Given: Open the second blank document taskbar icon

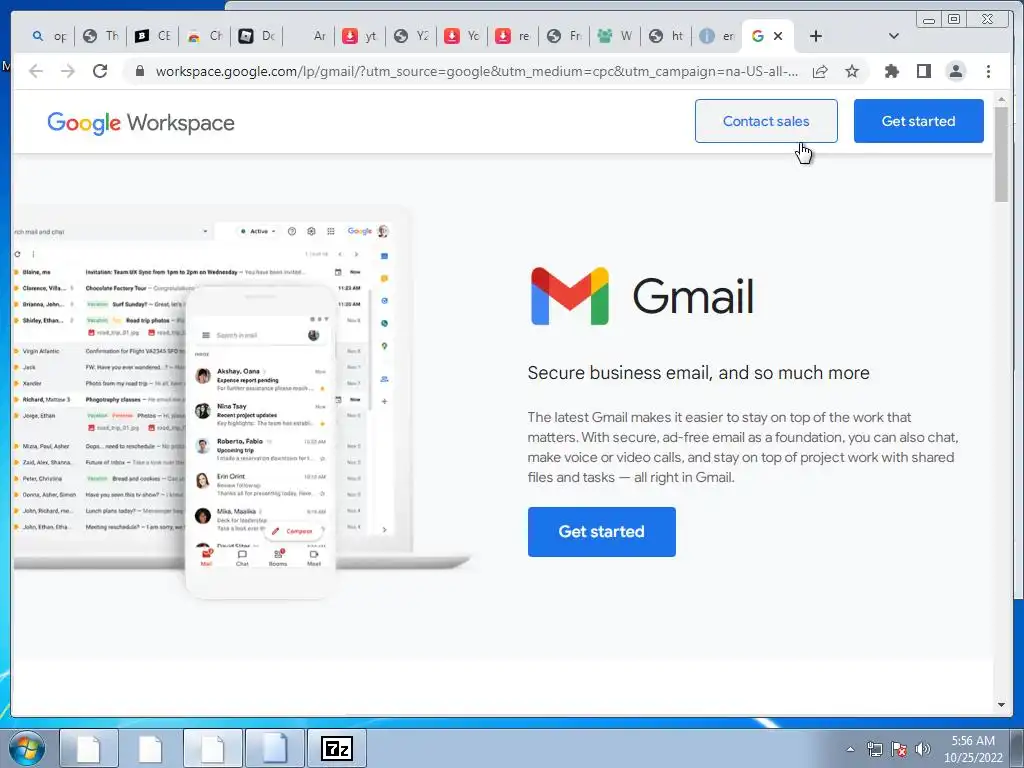Looking at the screenshot, I should click(150, 748).
